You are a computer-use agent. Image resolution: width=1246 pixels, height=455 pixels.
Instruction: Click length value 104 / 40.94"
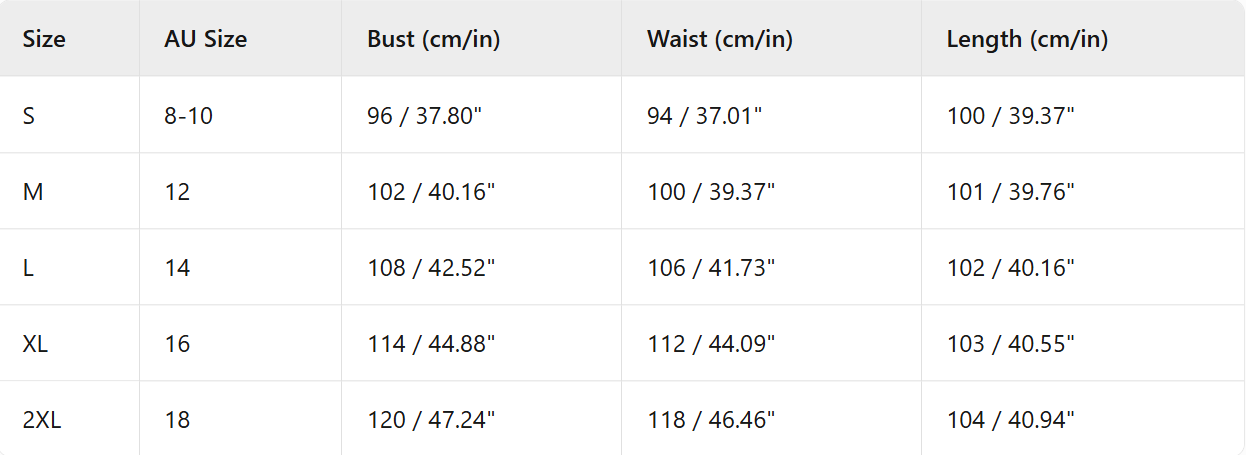coord(1011,420)
